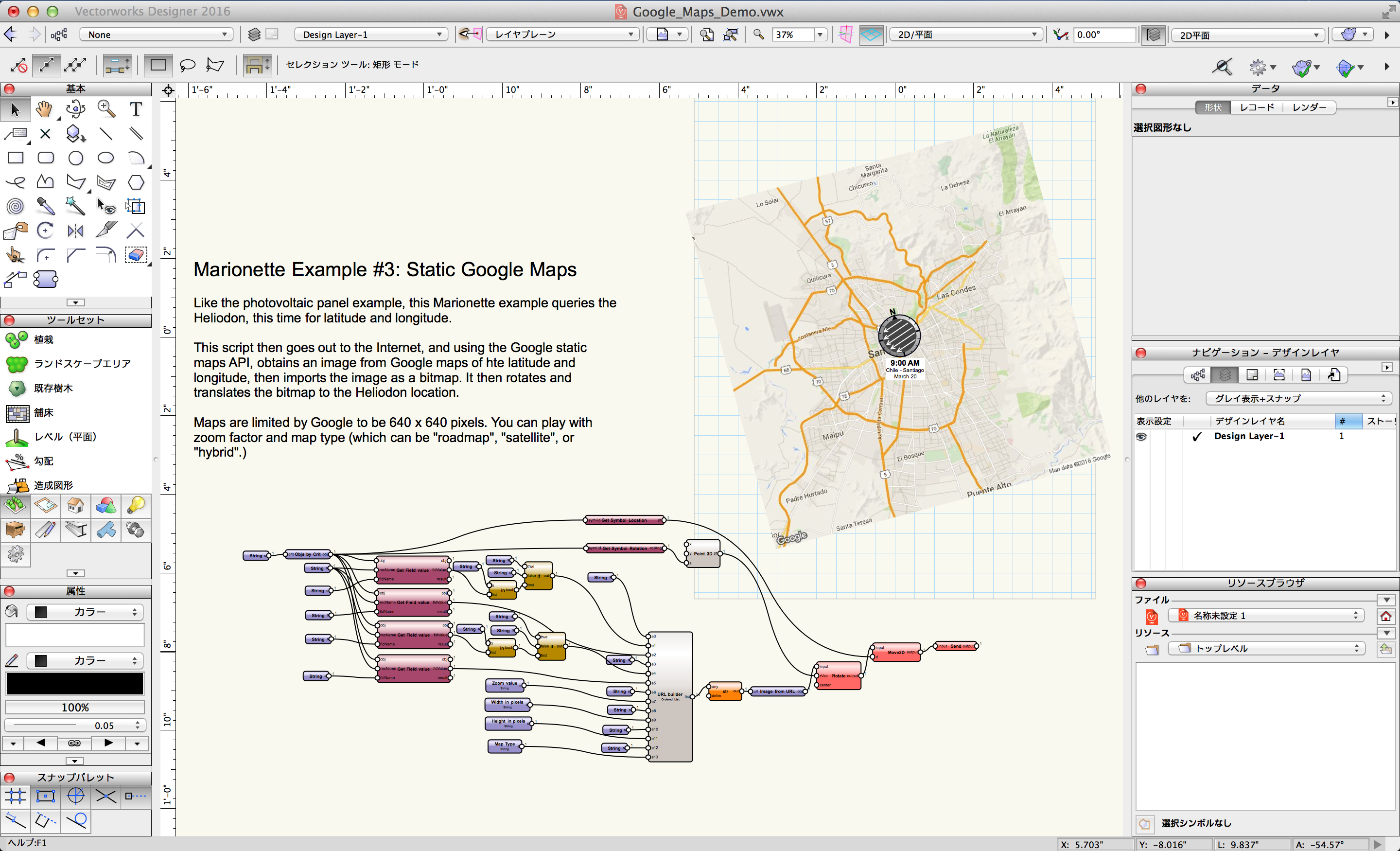1400x851 pixels.
Task: Click the black pen color swatch
Action: click(74, 684)
